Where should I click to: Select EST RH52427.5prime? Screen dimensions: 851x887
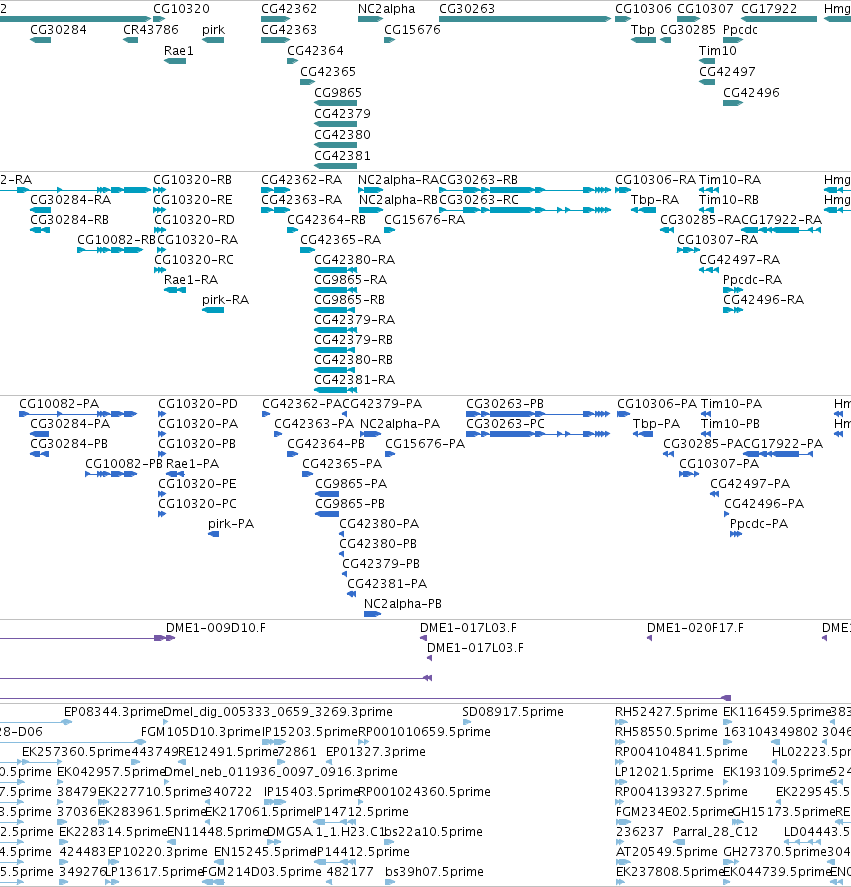point(666,712)
